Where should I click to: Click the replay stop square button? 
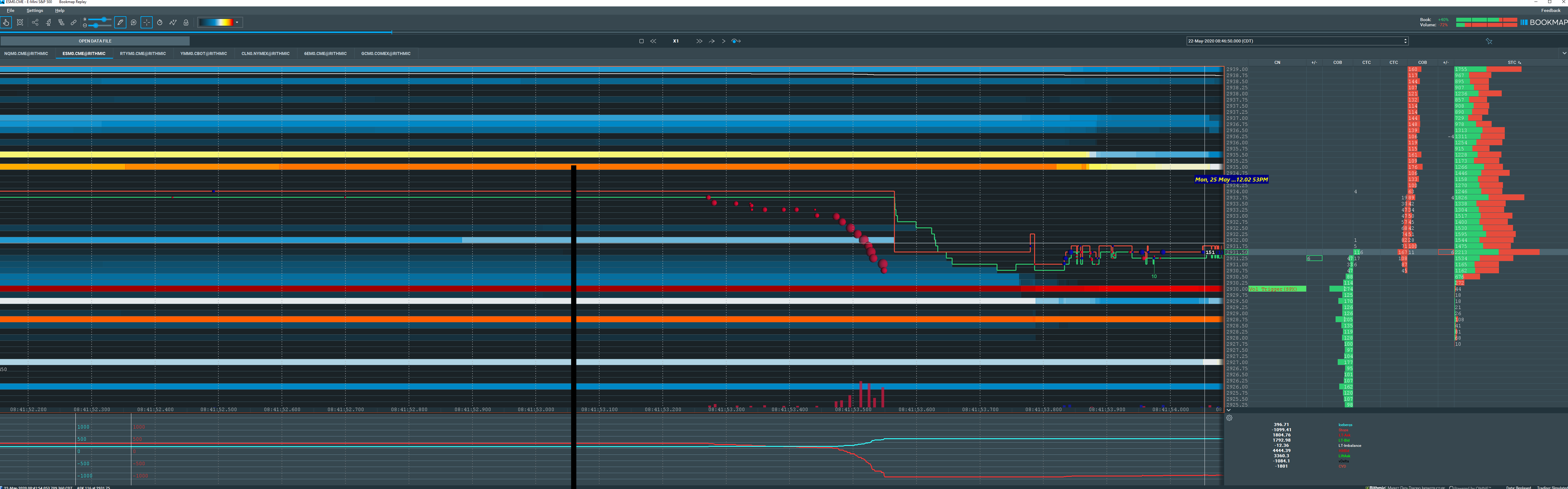coord(641,41)
